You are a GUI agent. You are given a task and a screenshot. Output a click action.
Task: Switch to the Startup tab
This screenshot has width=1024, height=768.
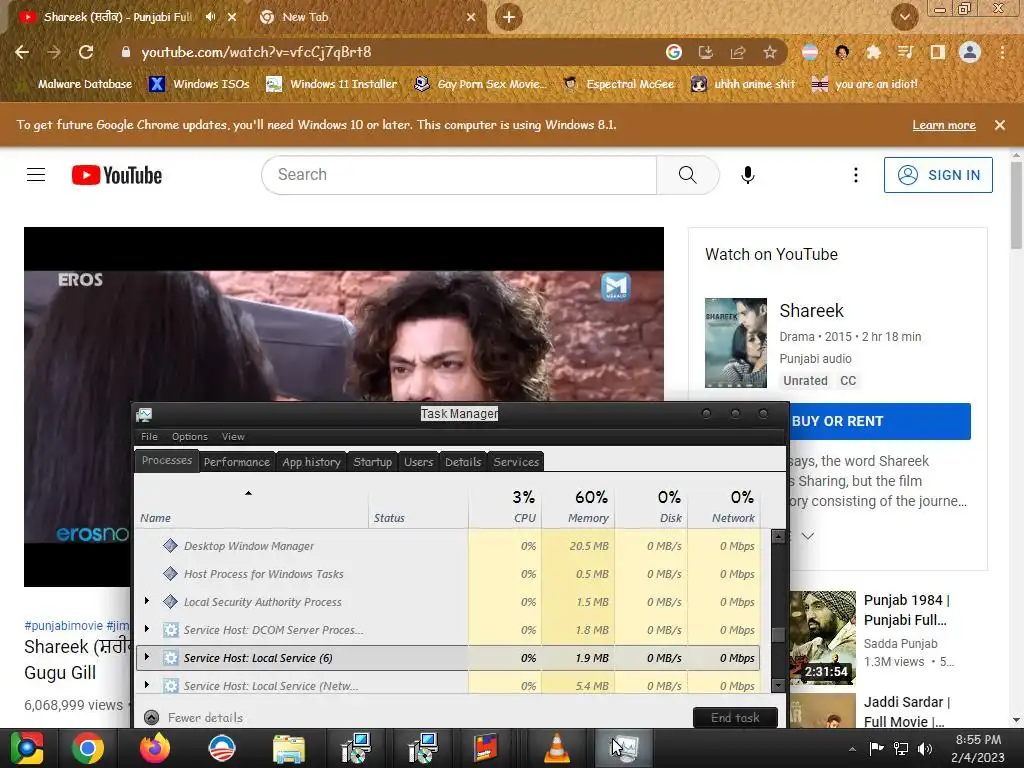point(372,462)
